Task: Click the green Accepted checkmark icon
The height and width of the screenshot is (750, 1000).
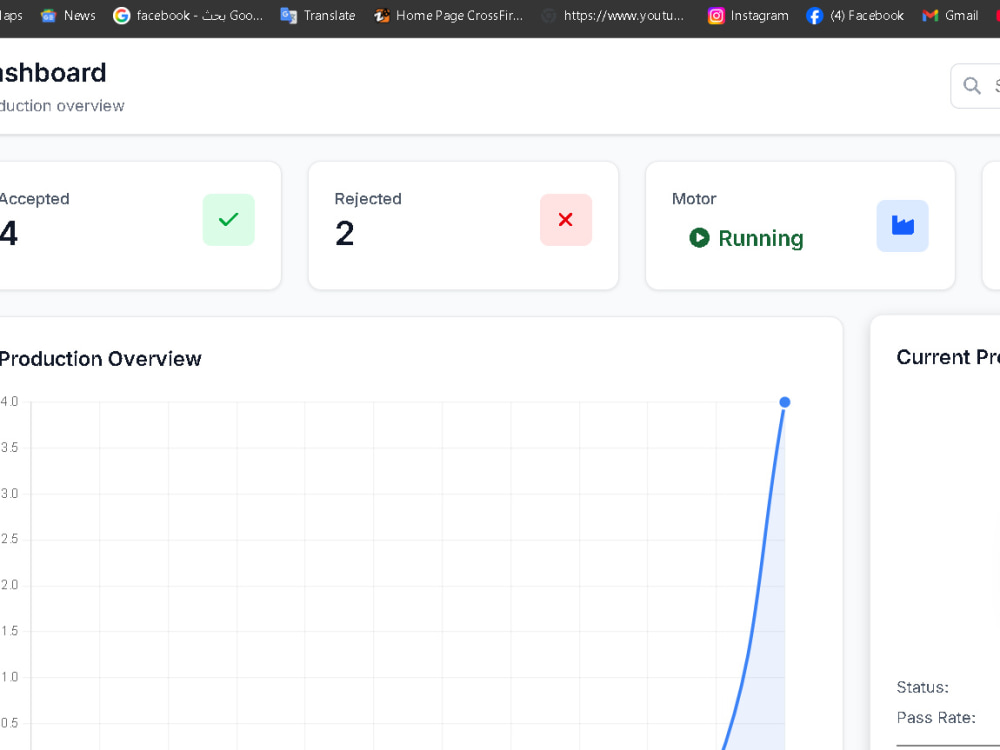Action: point(228,219)
